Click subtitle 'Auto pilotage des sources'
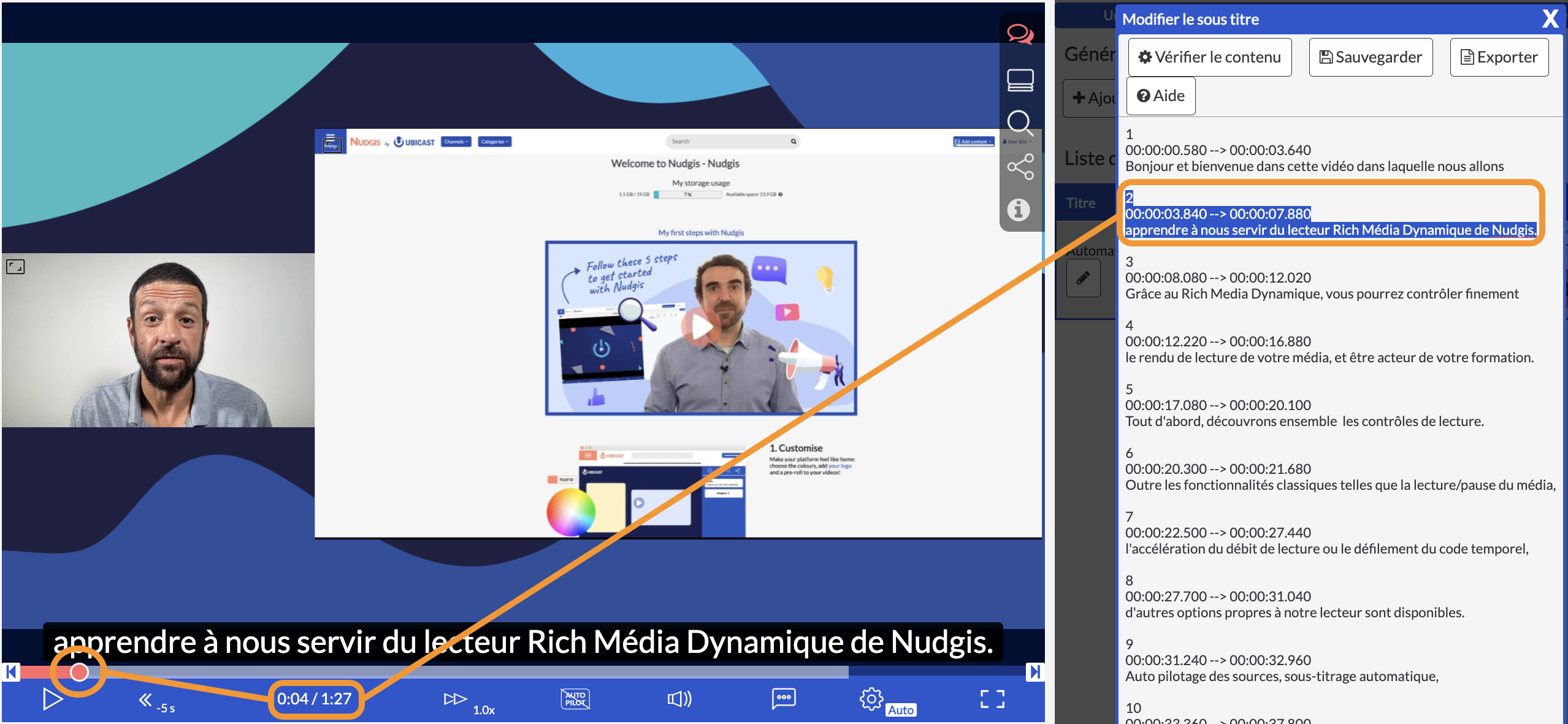The width and height of the screenshot is (1568, 724). [x=1282, y=676]
